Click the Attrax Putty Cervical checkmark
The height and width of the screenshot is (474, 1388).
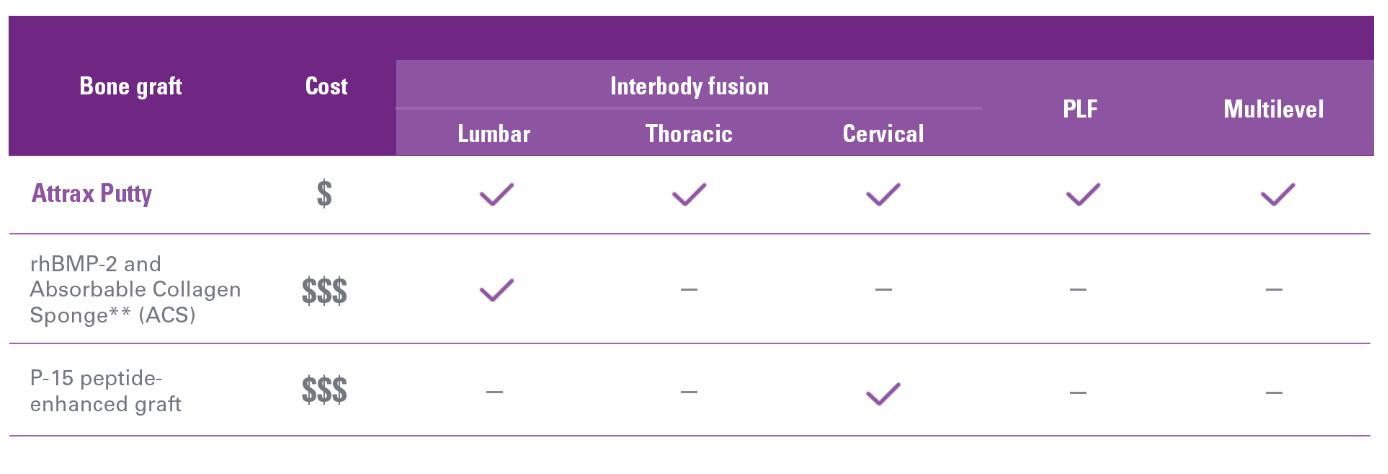point(883,194)
